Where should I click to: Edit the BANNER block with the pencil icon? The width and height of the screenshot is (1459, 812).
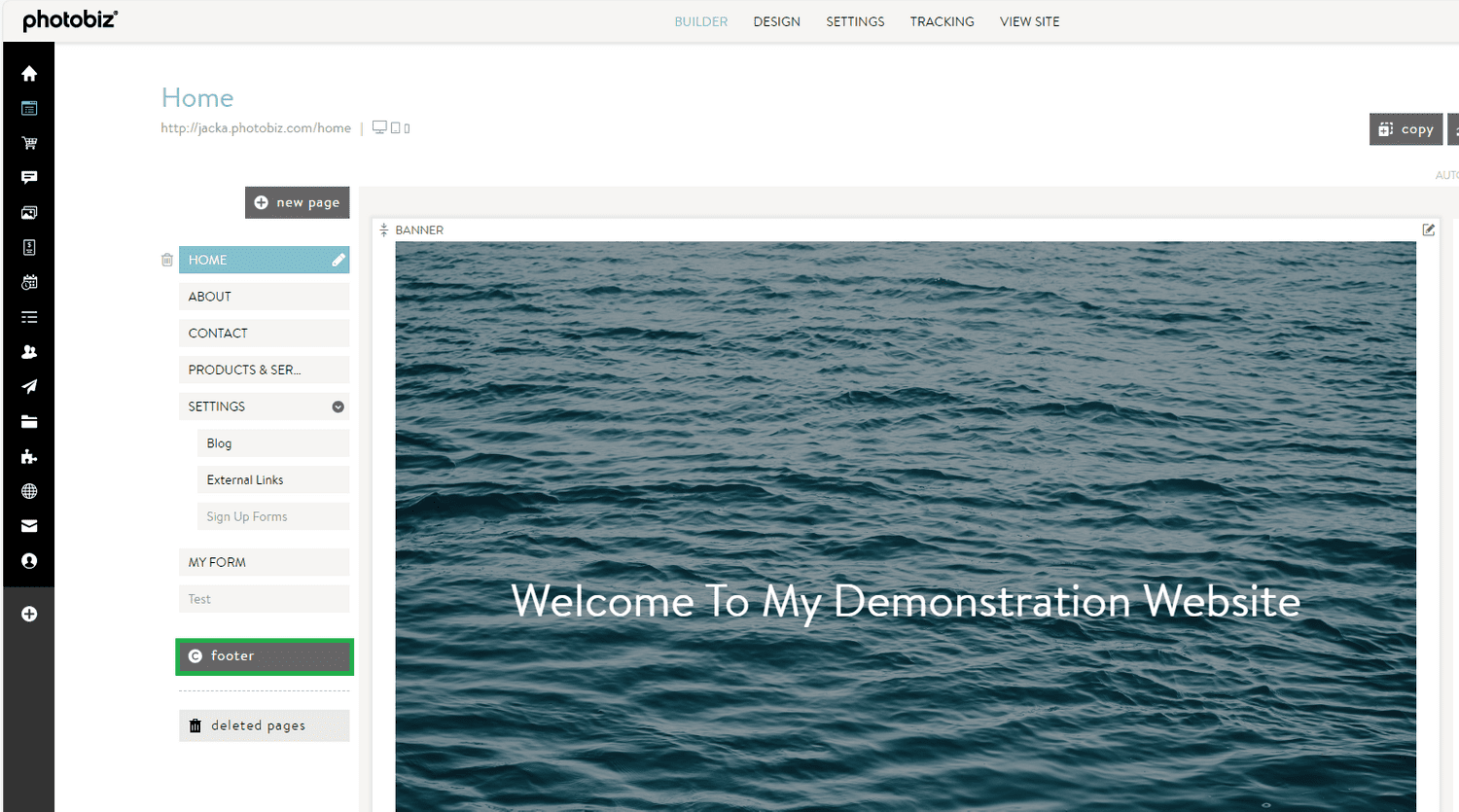[1428, 229]
